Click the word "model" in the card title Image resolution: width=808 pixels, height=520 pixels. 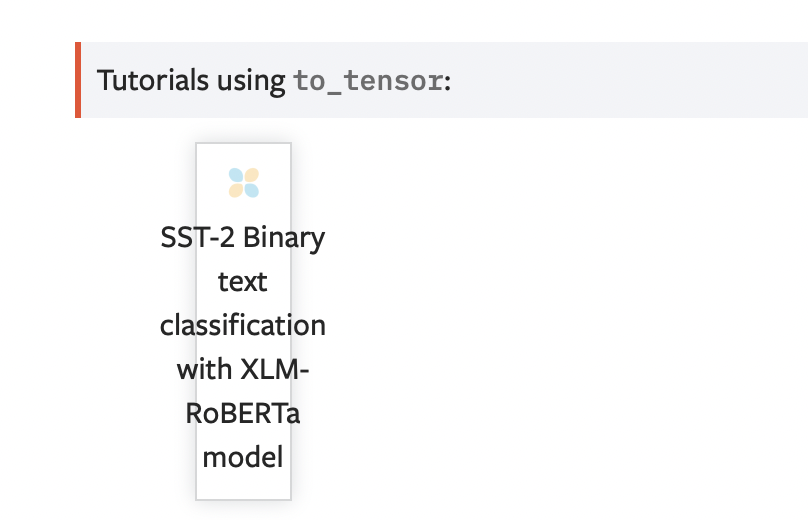[243, 458]
